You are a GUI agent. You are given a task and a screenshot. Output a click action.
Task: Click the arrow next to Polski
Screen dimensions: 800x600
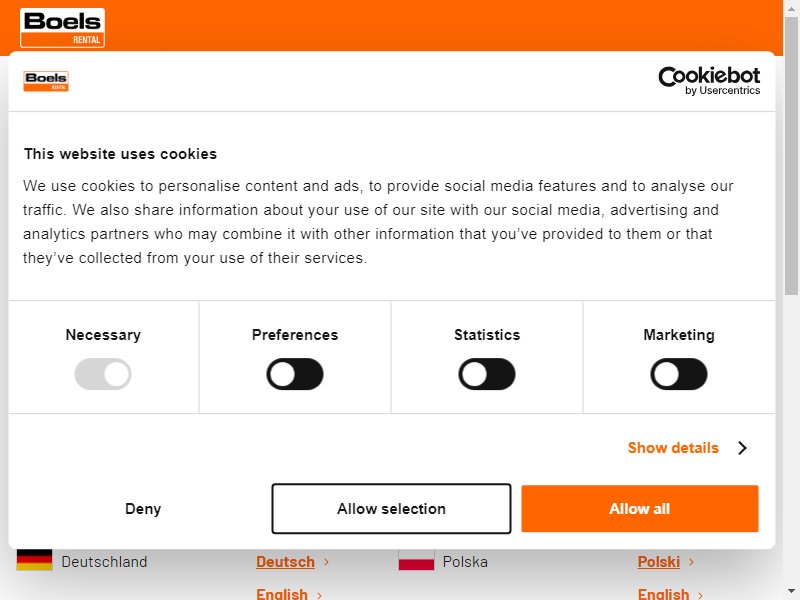tap(691, 562)
